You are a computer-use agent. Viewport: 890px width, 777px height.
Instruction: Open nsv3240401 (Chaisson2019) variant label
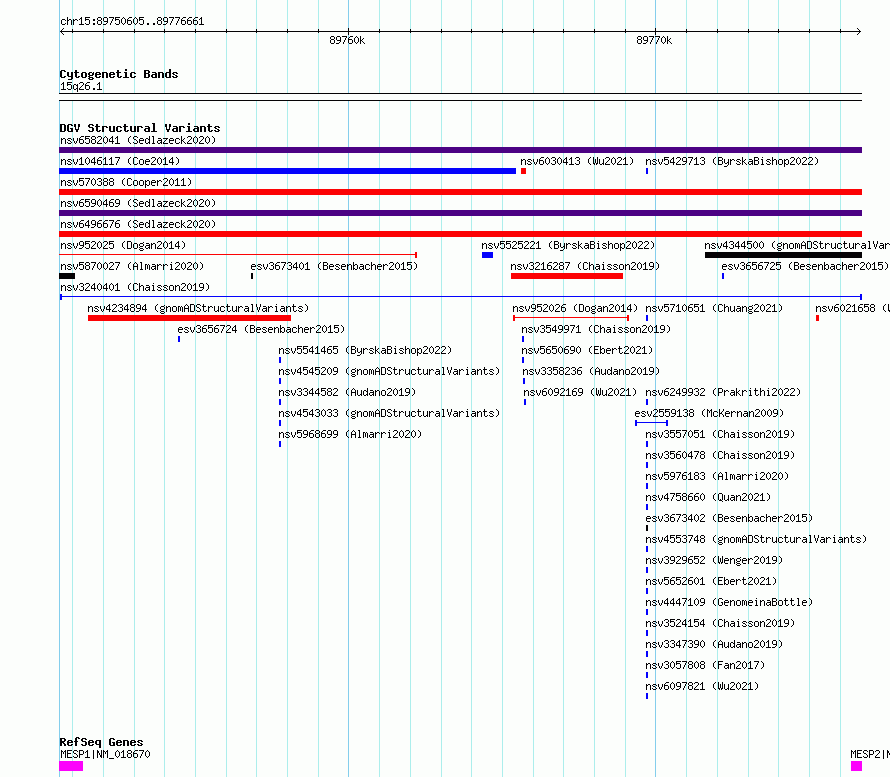135,287
